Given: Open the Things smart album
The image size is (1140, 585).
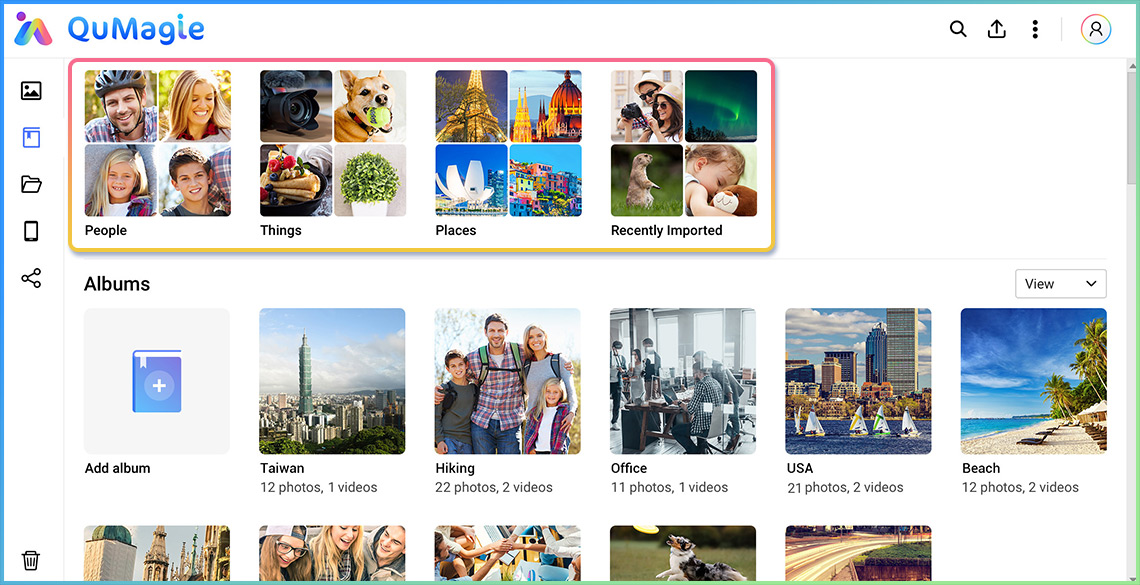Looking at the screenshot, I should point(333,143).
